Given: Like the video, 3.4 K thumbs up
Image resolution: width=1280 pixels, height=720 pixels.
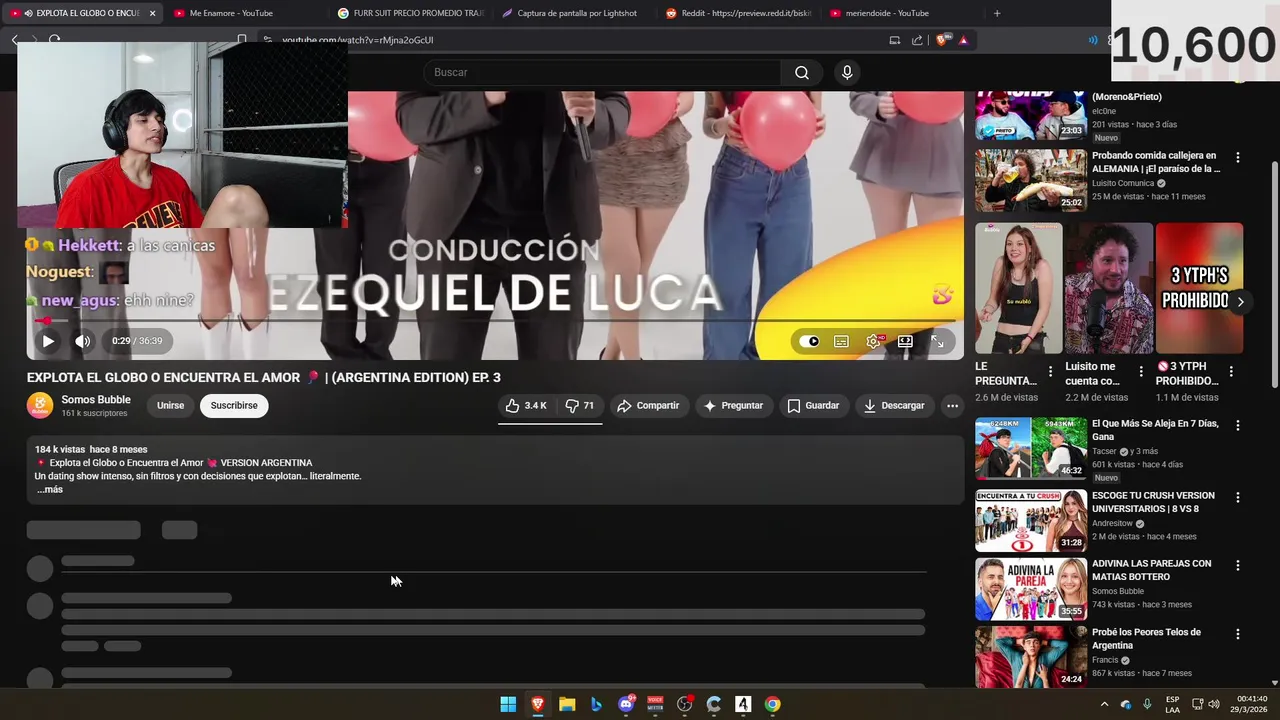Looking at the screenshot, I should click(527, 405).
